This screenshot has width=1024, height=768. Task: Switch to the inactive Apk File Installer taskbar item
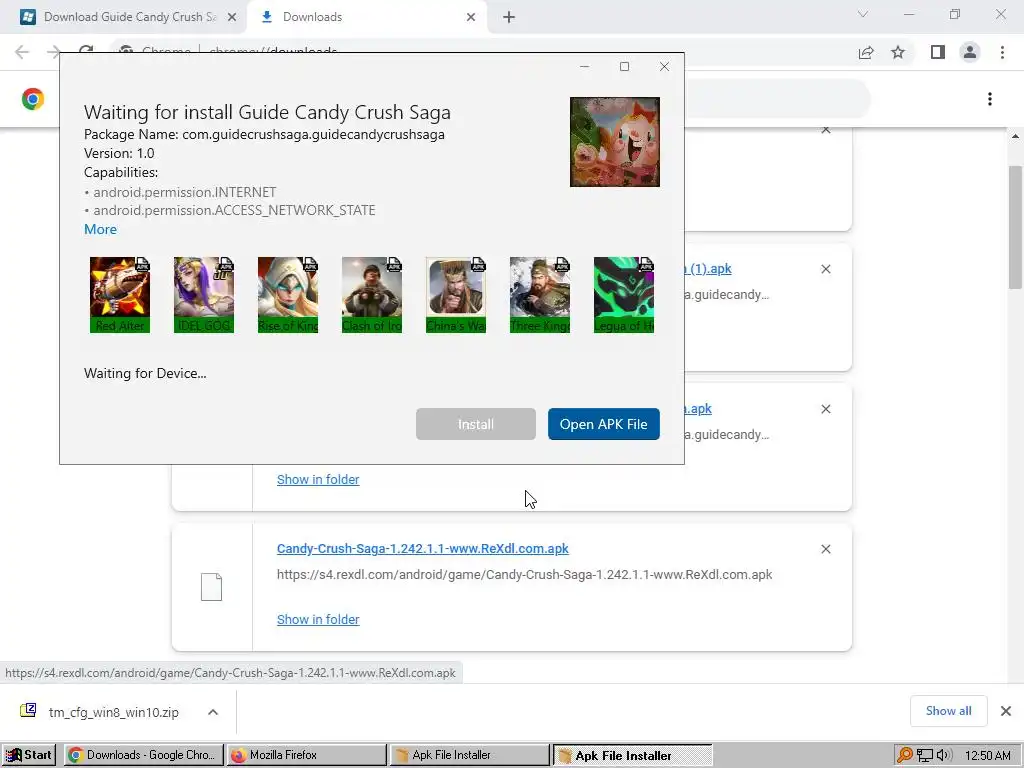[470, 755]
